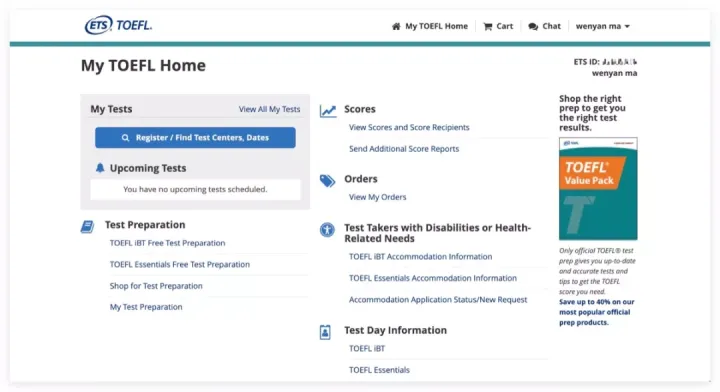
Task: Click the Orders section heading
Action: coord(360,179)
